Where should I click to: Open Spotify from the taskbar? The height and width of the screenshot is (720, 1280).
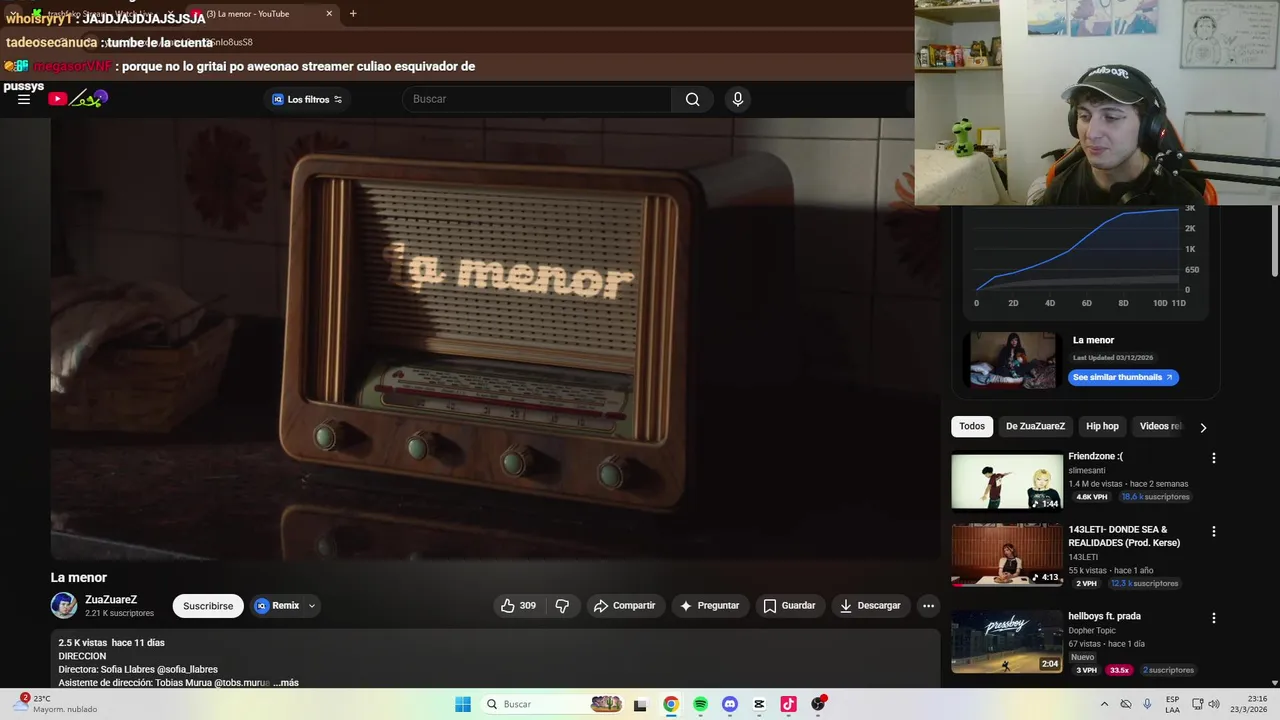(x=700, y=704)
